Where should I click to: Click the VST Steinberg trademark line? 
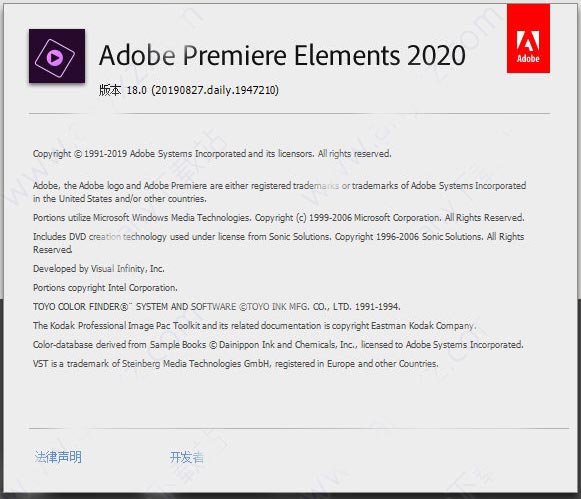point(236,363)
